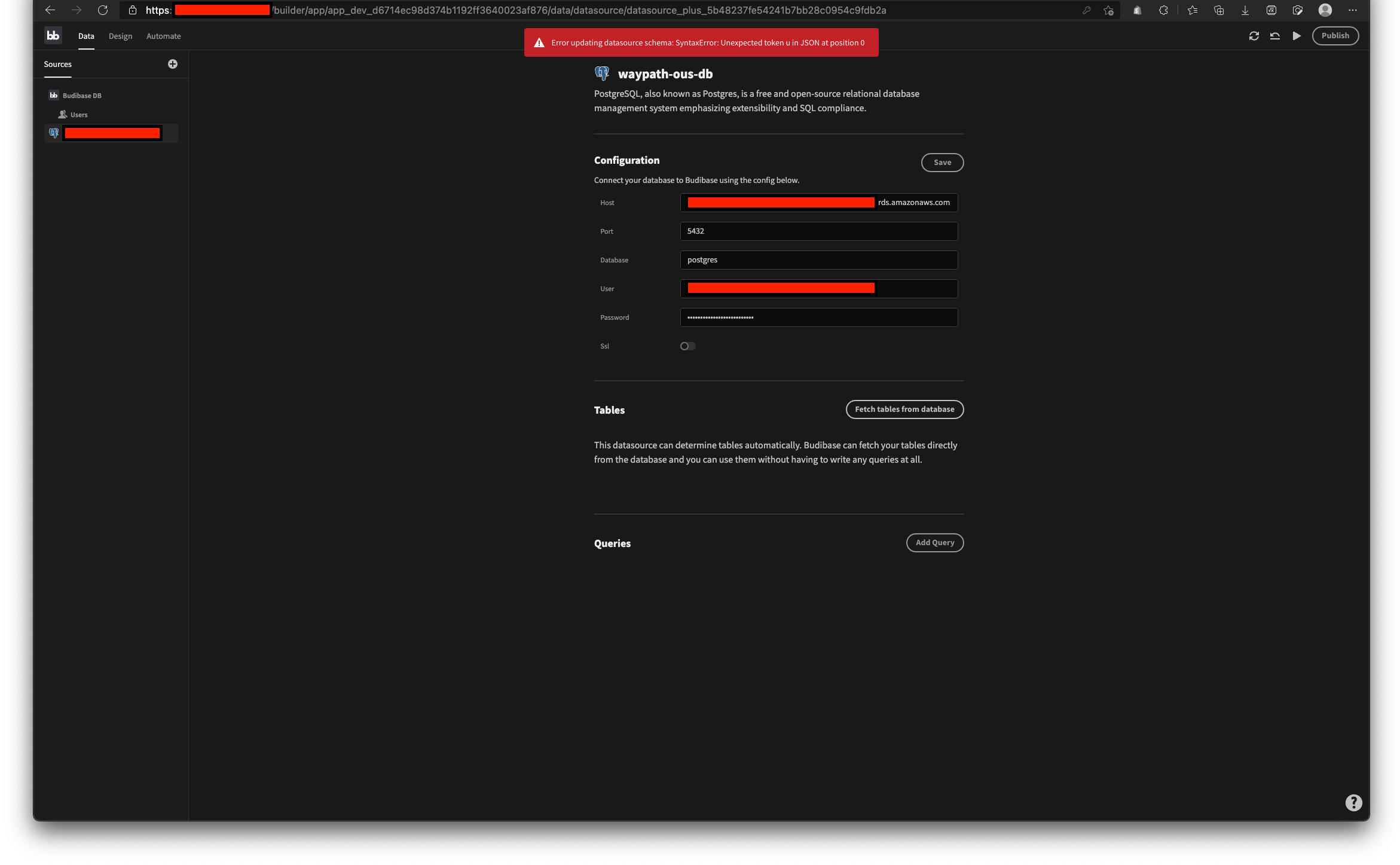
Task: Open the app preview with the play icon
Action: pyautogui.click(x=1296, y=36)
